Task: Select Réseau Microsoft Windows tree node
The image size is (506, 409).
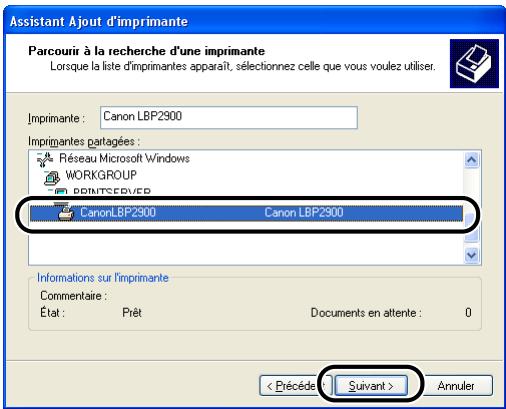Action: (124, 158)
